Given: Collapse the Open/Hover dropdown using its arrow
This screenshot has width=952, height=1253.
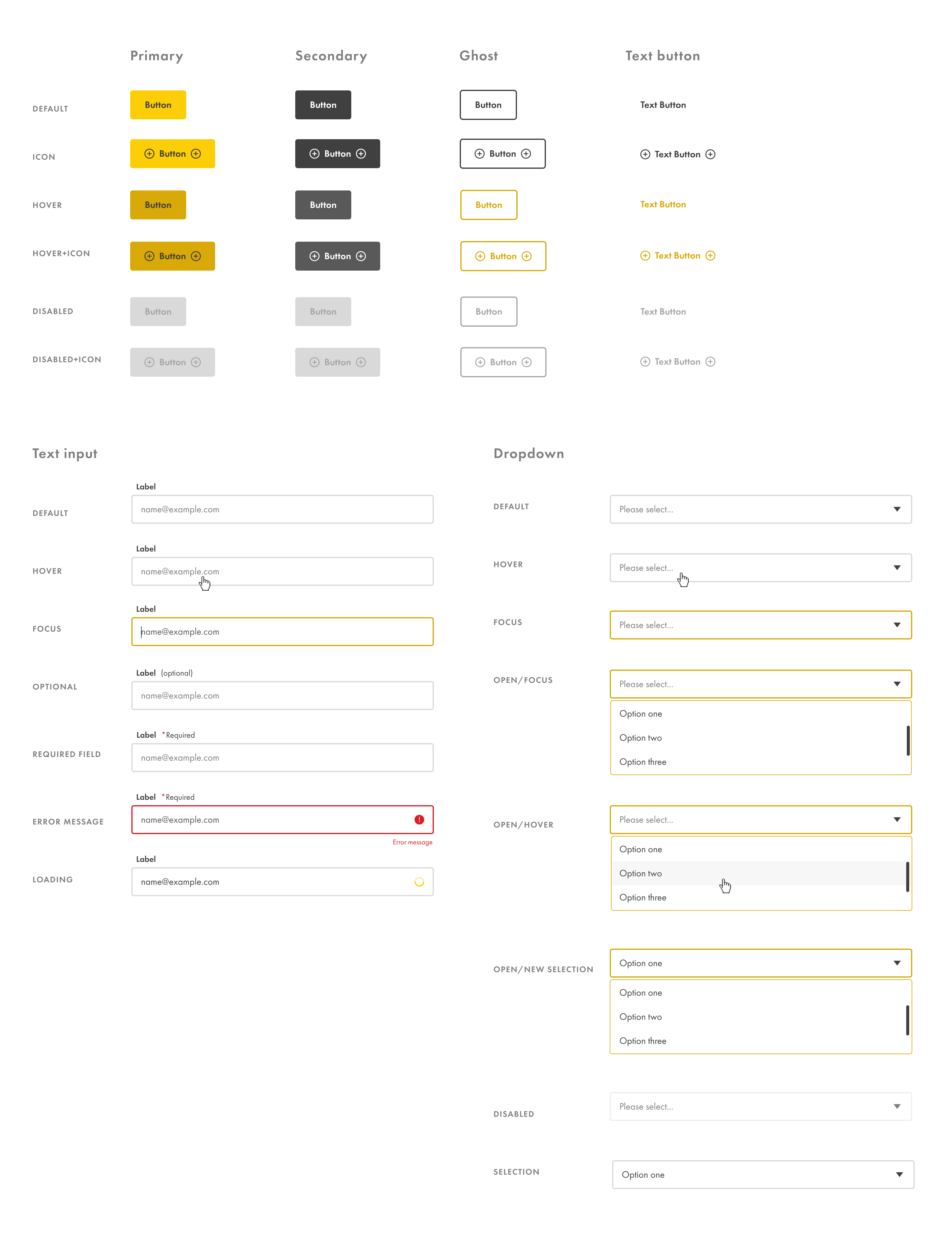Looking at the screenshot, I should pos(897,819).
